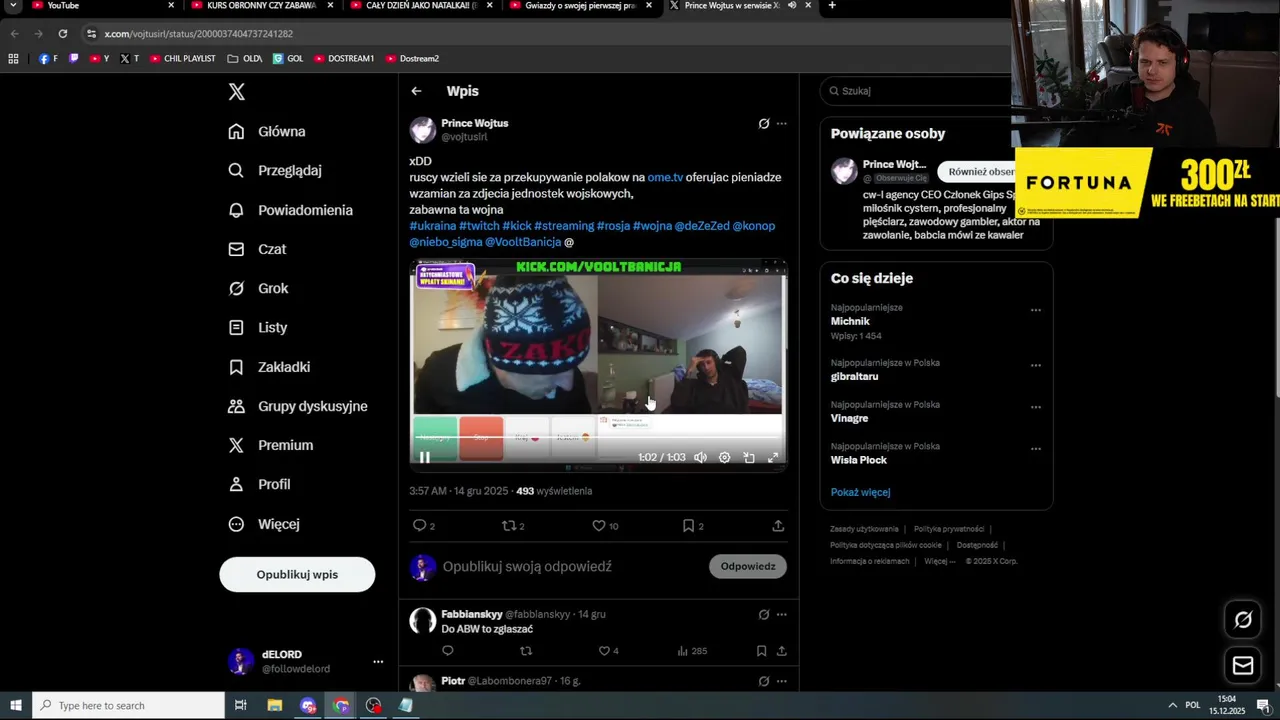Click the Grupy dyskusyjne people icon

(236, 406)
